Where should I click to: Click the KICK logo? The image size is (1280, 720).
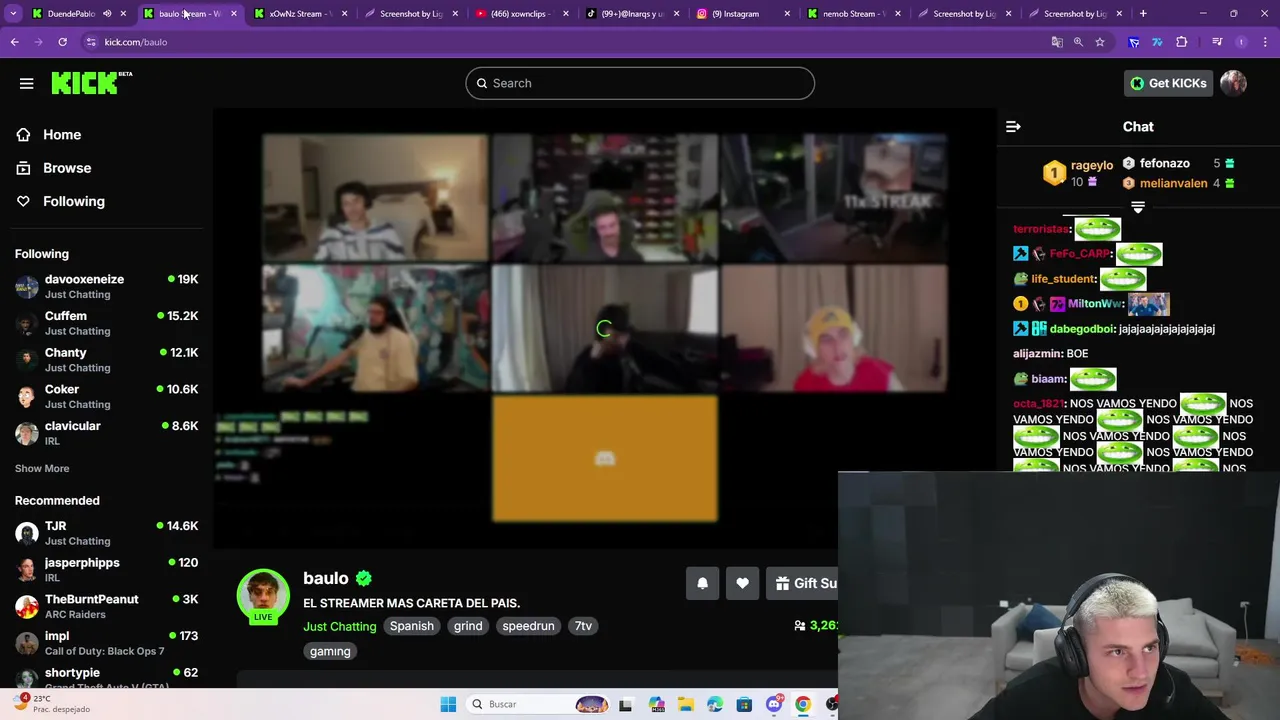point(92,83)
